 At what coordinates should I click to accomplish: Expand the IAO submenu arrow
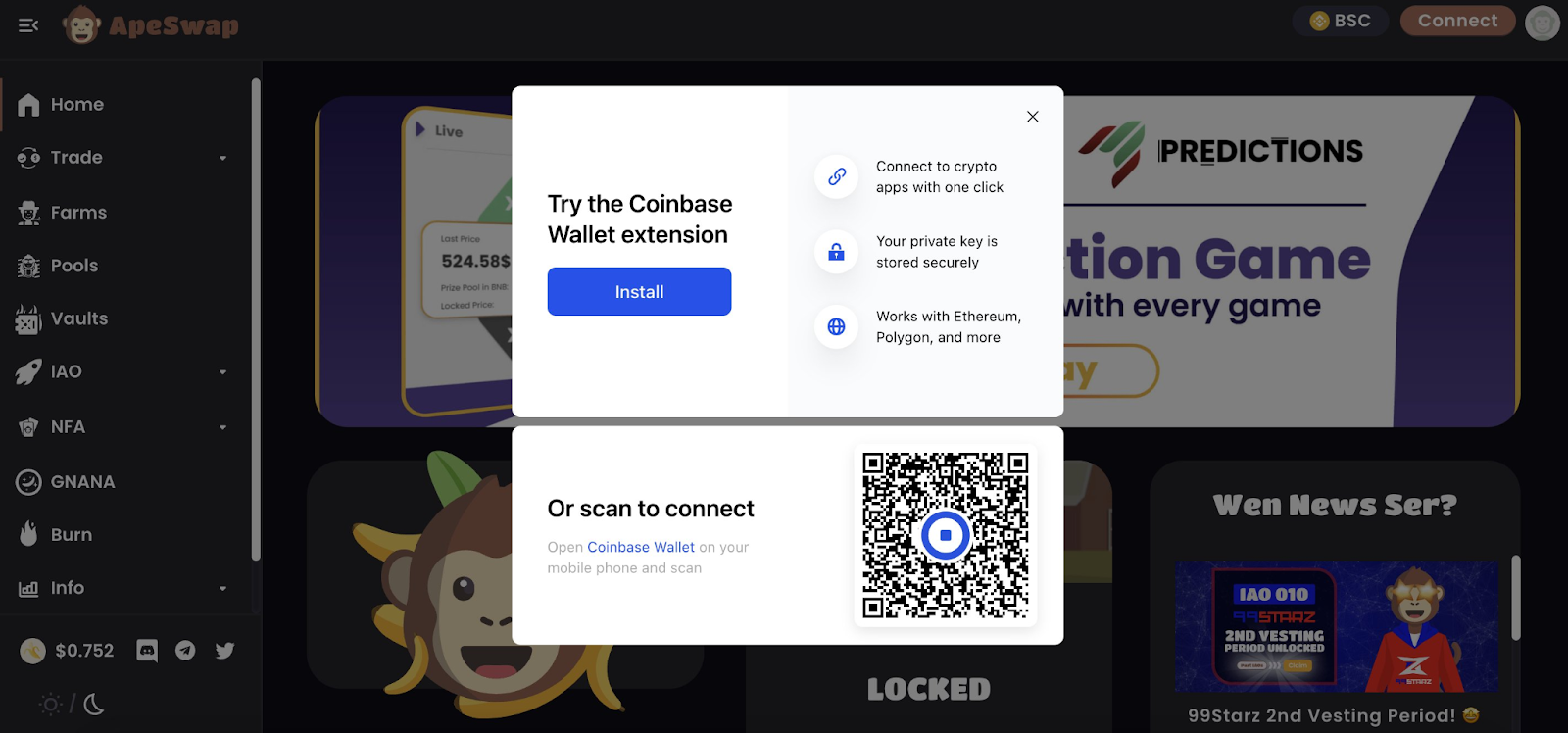click(222, 372)
